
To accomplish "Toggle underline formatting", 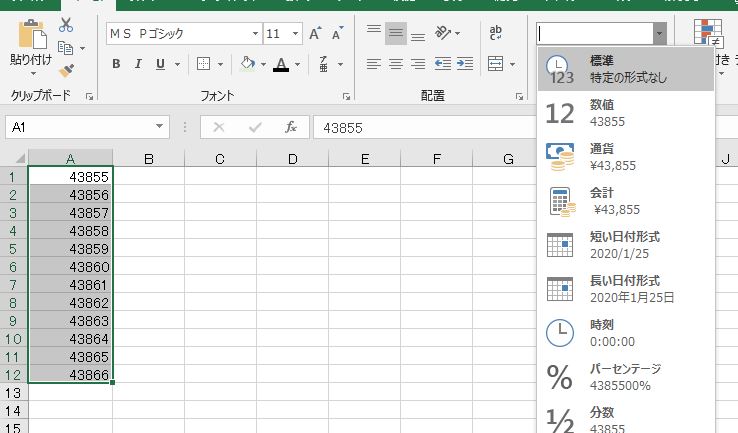I will click(x=160, y=64).
